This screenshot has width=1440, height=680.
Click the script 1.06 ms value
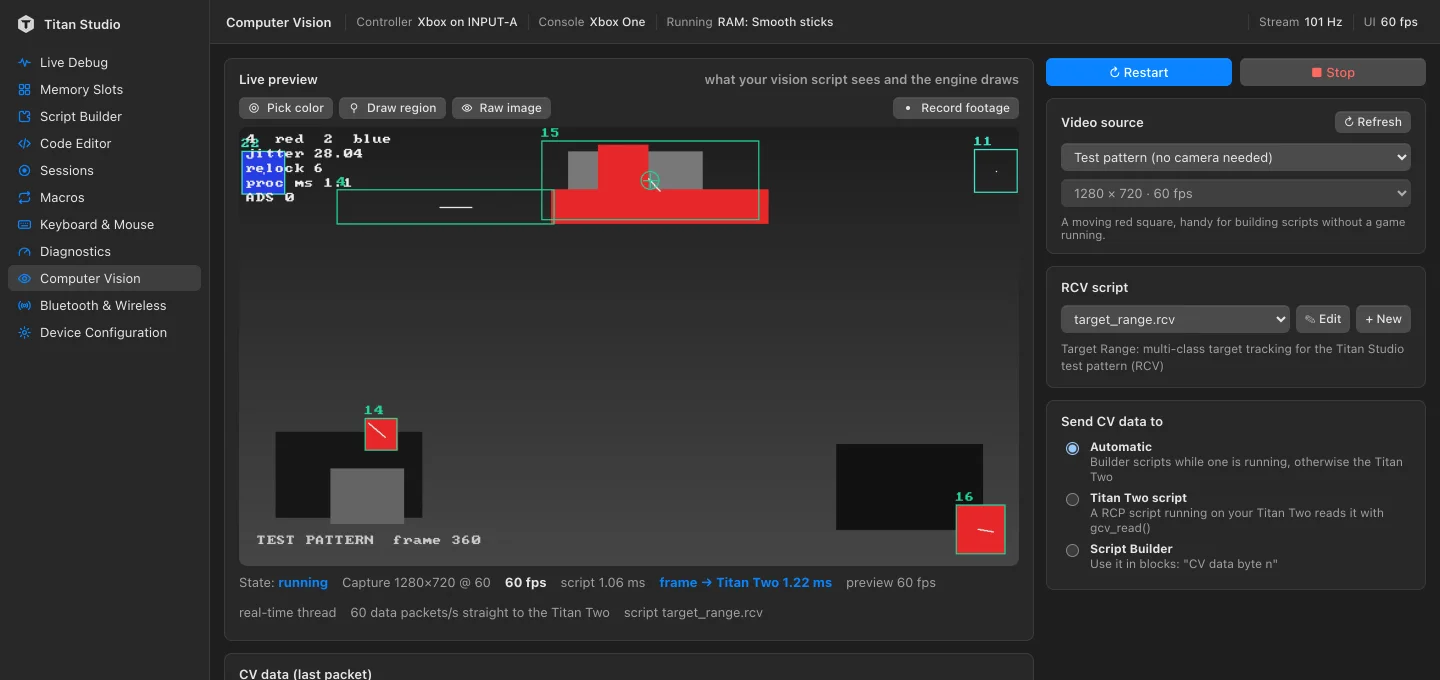click(603, 582)
